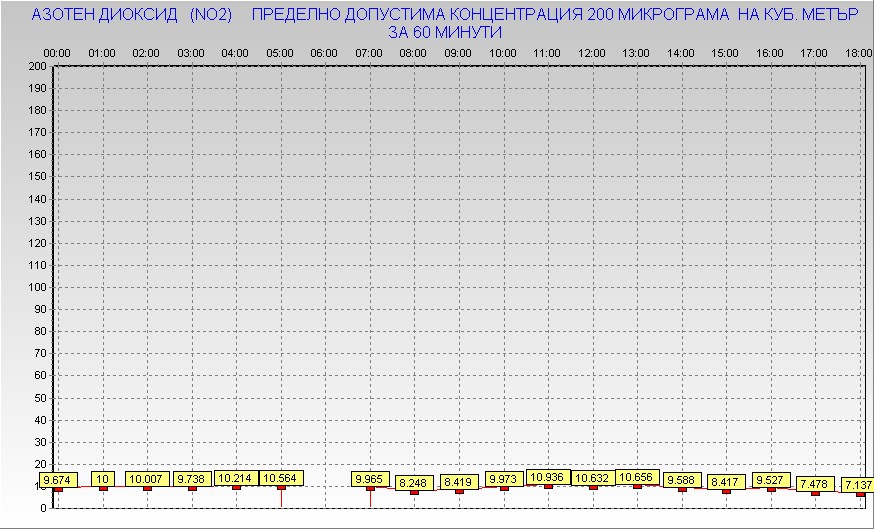This screenshot has height=529, width=874.
Task: Select the 10.656 value label
Action: [637, 478]
